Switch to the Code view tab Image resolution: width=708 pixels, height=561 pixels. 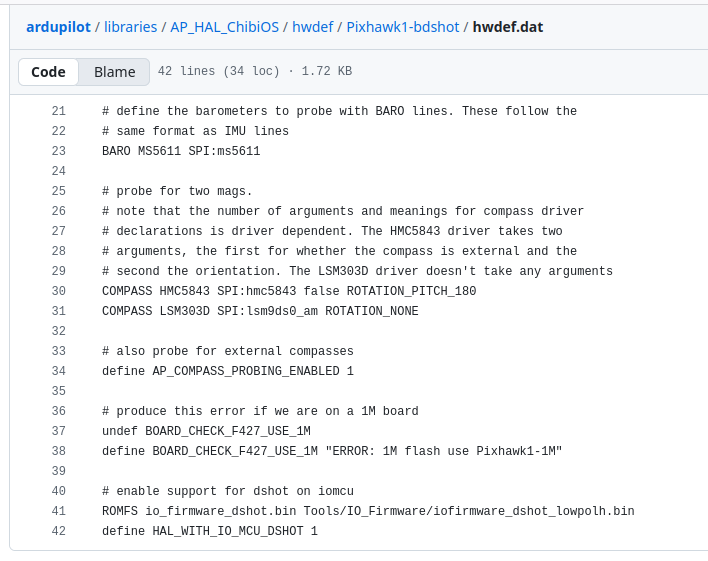pos(48,72)
